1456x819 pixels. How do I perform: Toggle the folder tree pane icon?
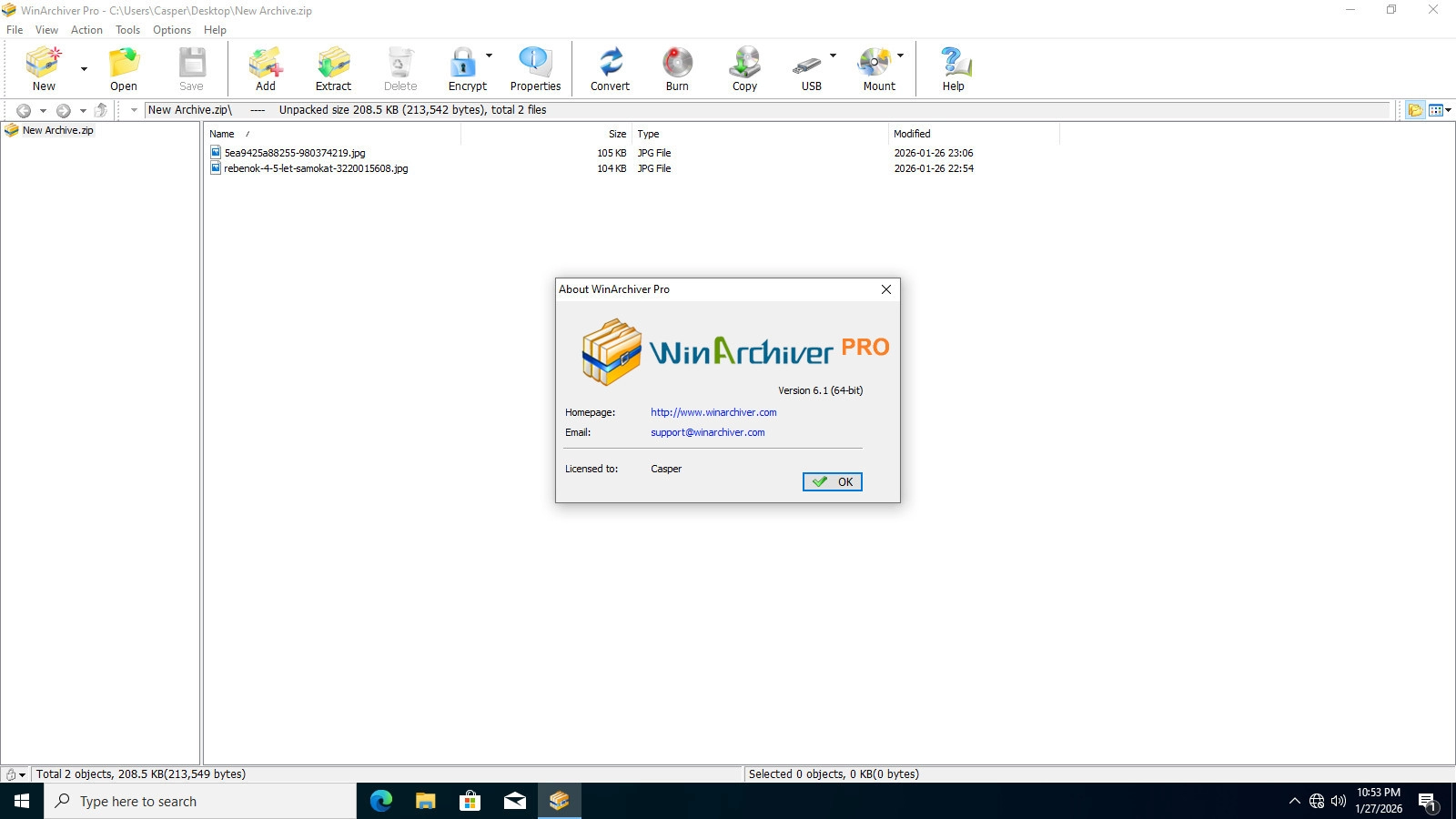(x=1415, y=110)
